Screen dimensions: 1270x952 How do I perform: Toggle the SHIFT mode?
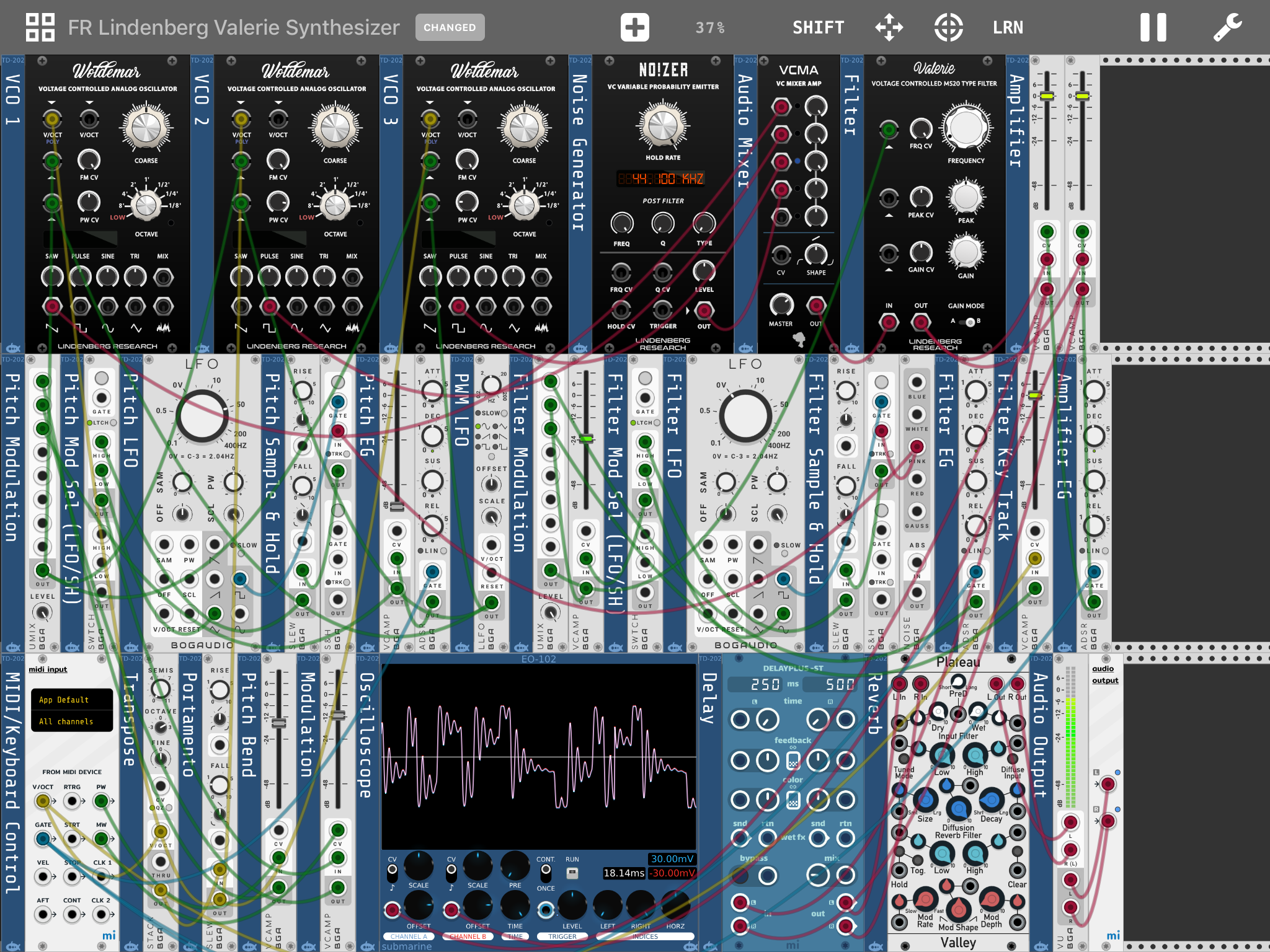(x=818, y=27)
